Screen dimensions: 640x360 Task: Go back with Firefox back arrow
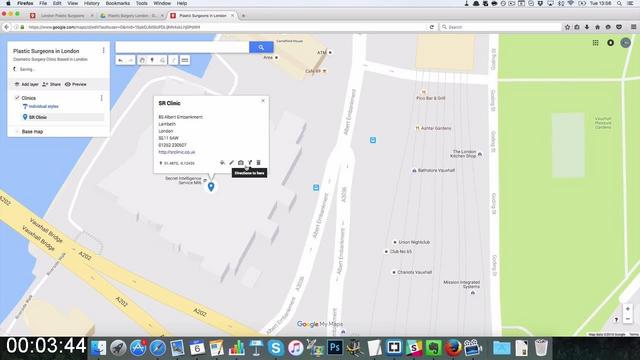point(7,27)
